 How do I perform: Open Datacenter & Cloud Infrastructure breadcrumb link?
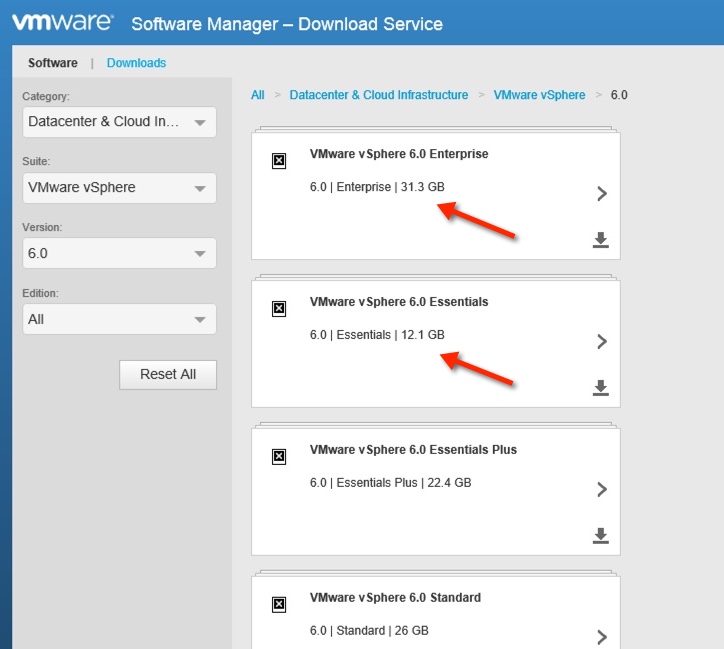coord(378,95)
